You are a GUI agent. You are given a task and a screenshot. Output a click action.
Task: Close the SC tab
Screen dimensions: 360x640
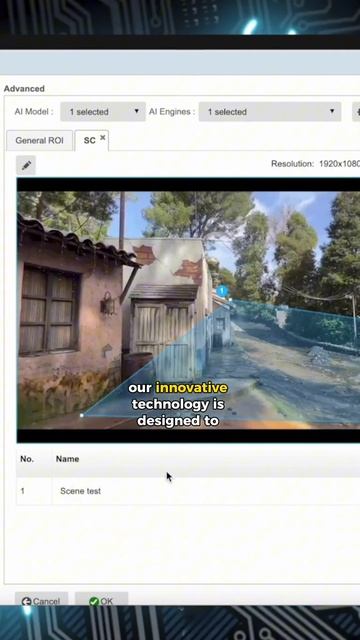point(103,138)
